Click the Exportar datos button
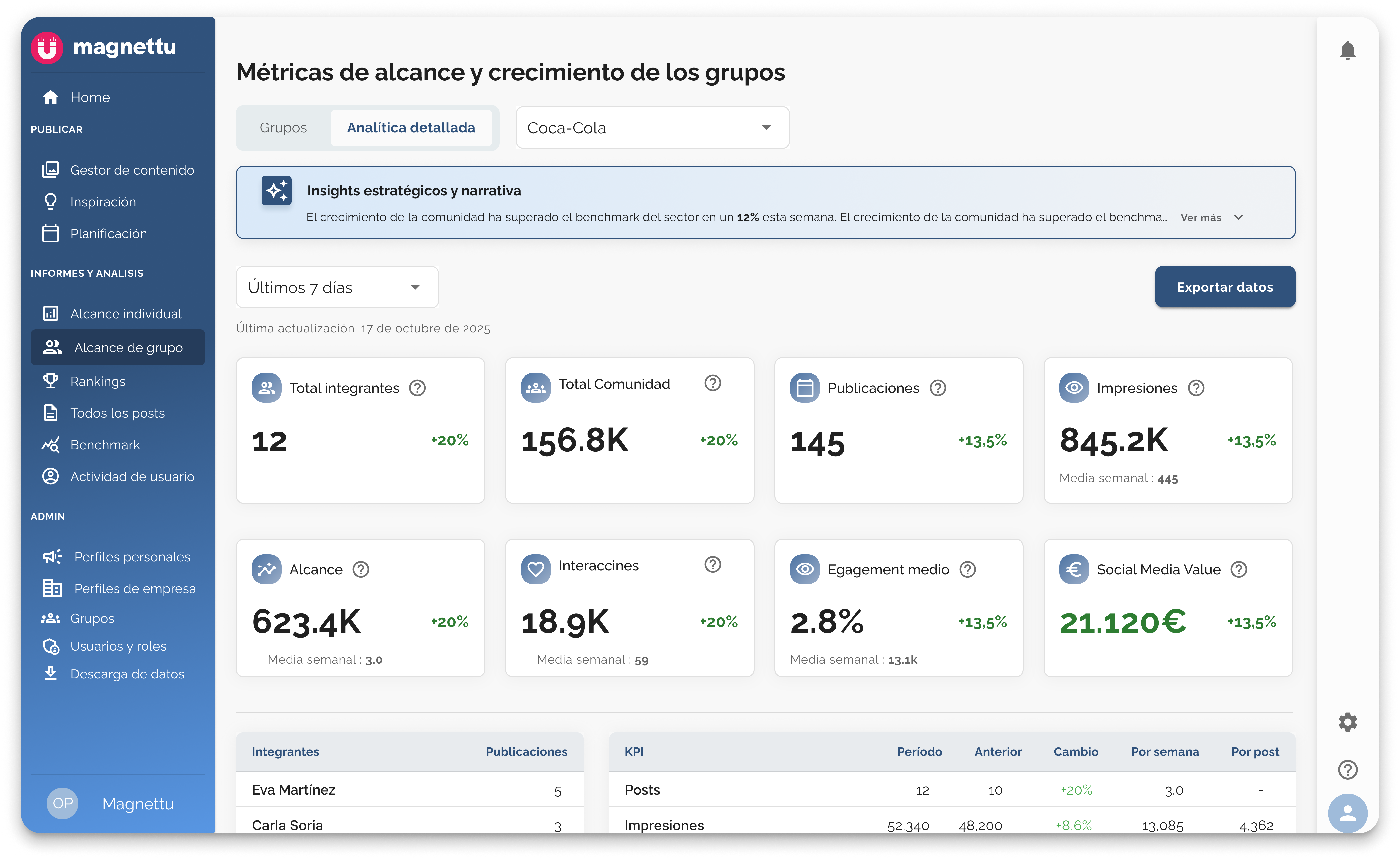The height and width of the screenshot is (858, 1400). pyautogui.click(x=1225, y=287)
